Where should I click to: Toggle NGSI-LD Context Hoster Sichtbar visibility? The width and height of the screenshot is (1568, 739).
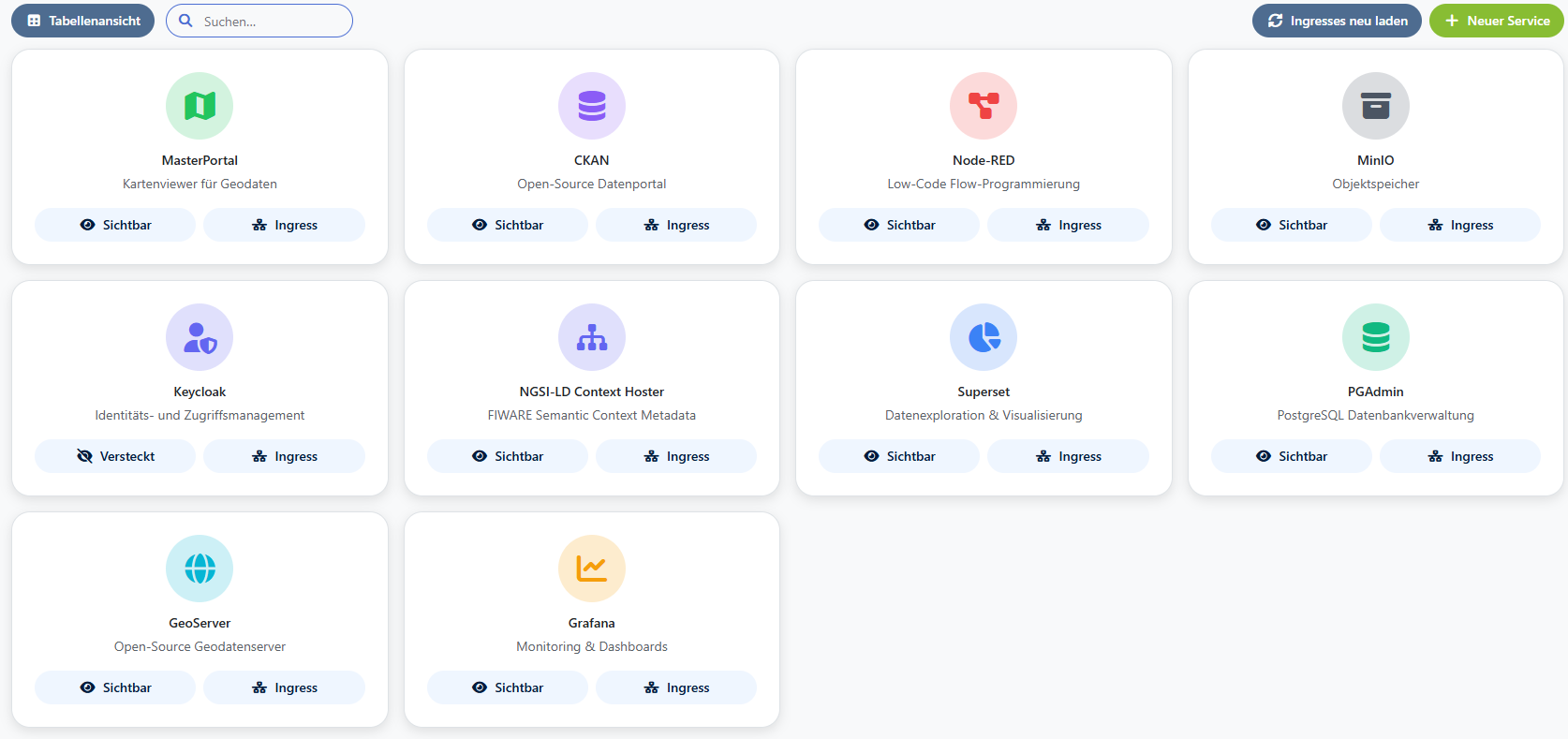tap(508, 456)
